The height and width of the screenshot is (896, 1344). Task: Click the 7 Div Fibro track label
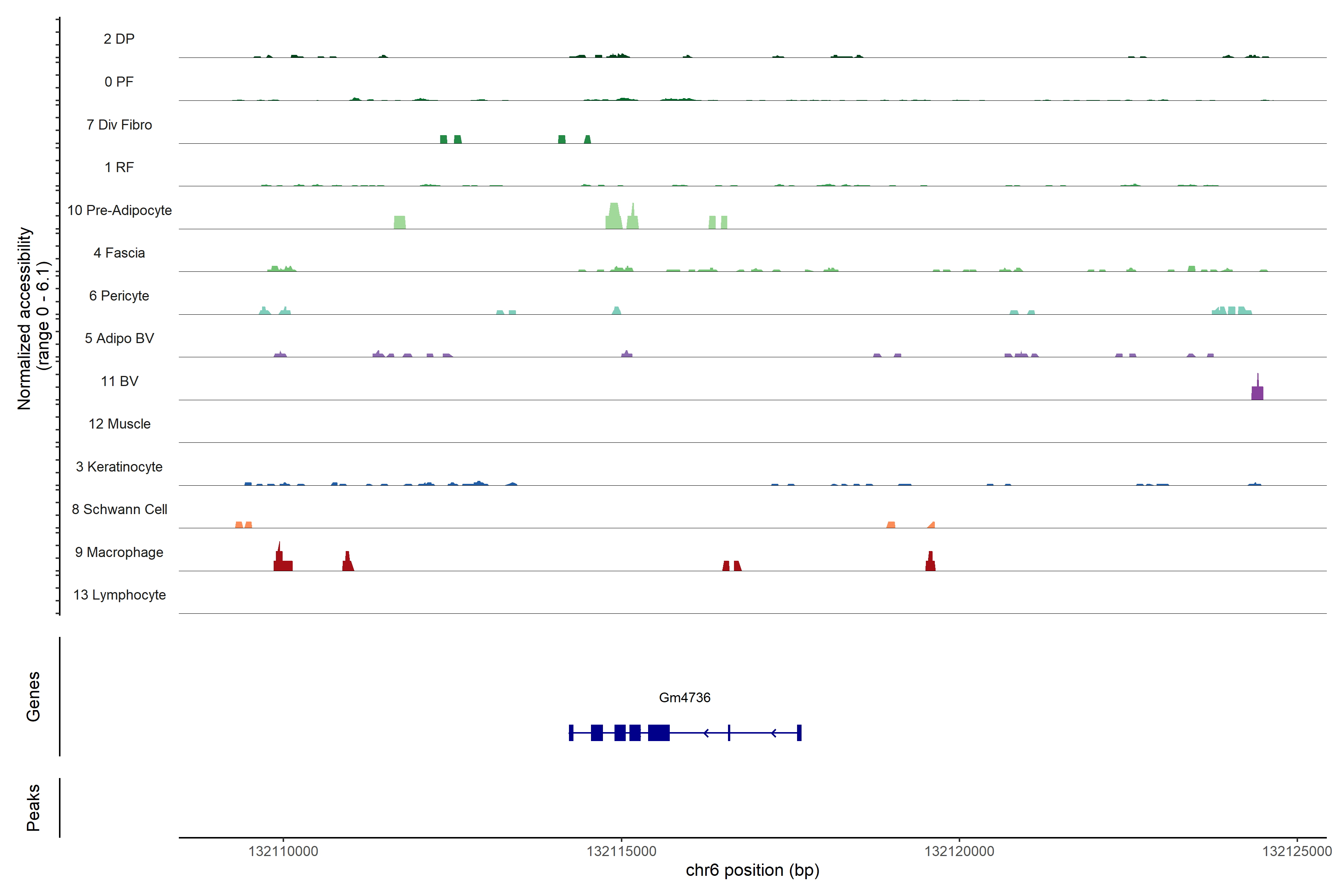tap(119, 125)
